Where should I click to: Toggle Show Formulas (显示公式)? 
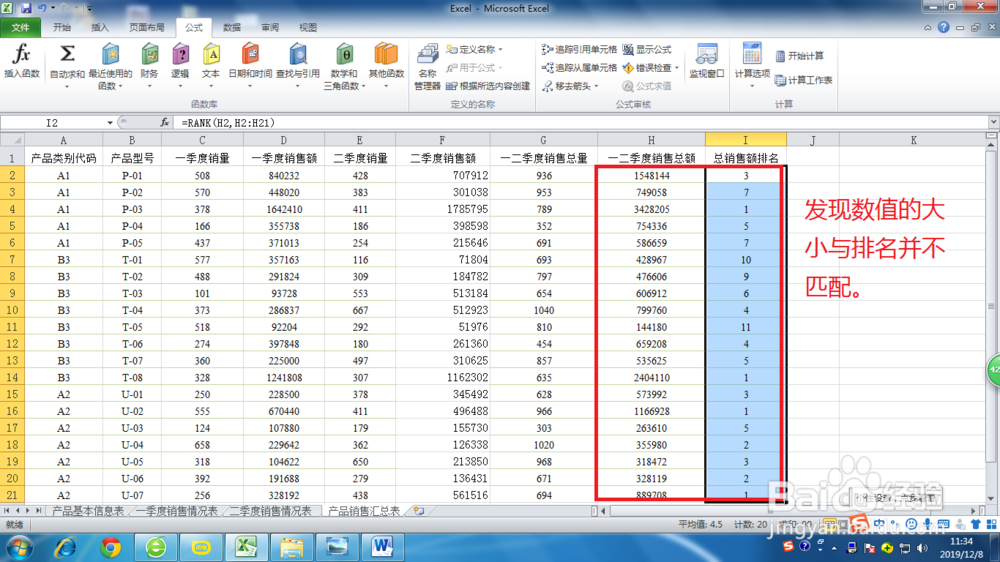click(x=647, y=49)
